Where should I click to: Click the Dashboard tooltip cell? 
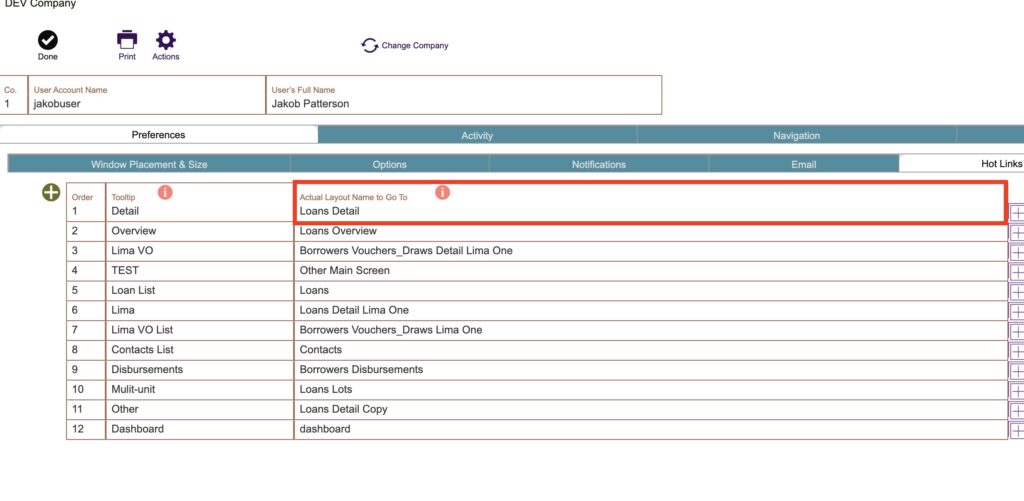pos(199,429)
